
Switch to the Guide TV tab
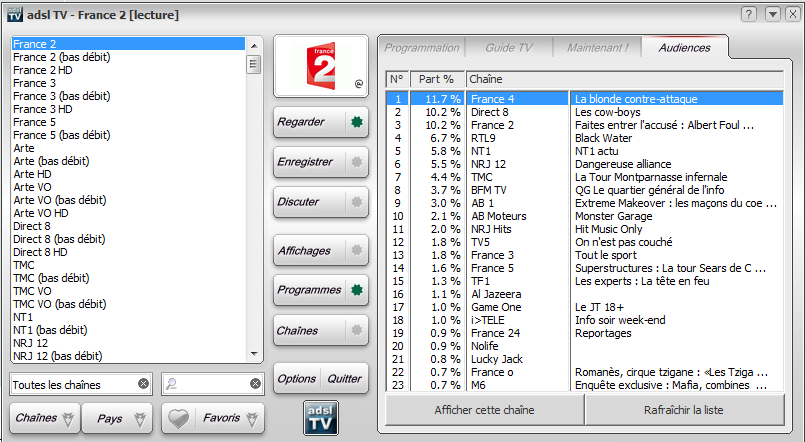(x=509, y=48)
